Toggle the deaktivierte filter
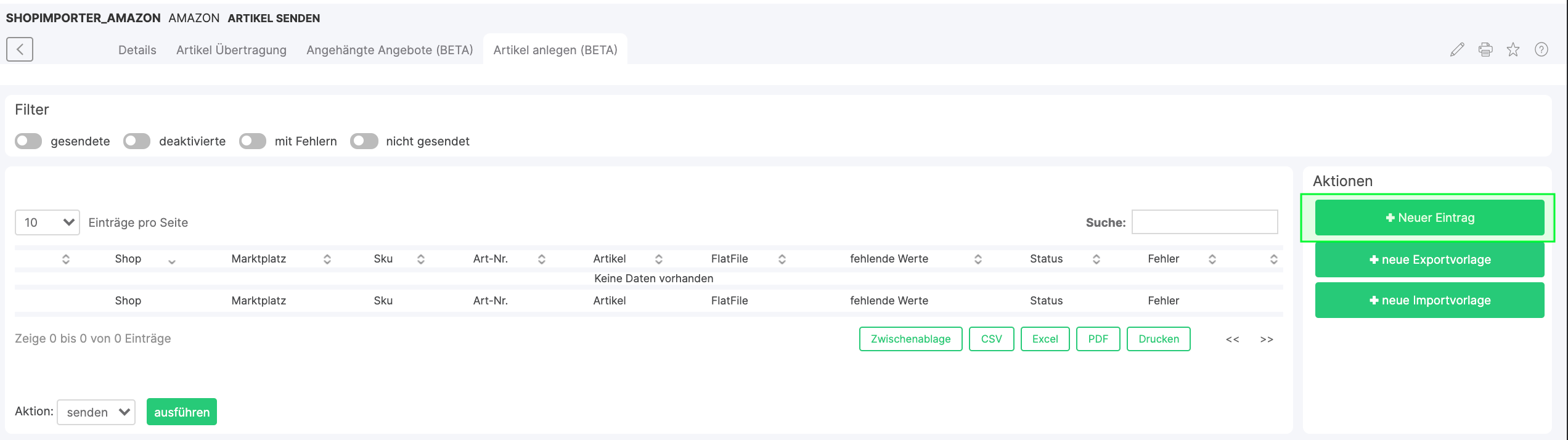The height and width of the screenshot is (440, 1568). point(137,141)
